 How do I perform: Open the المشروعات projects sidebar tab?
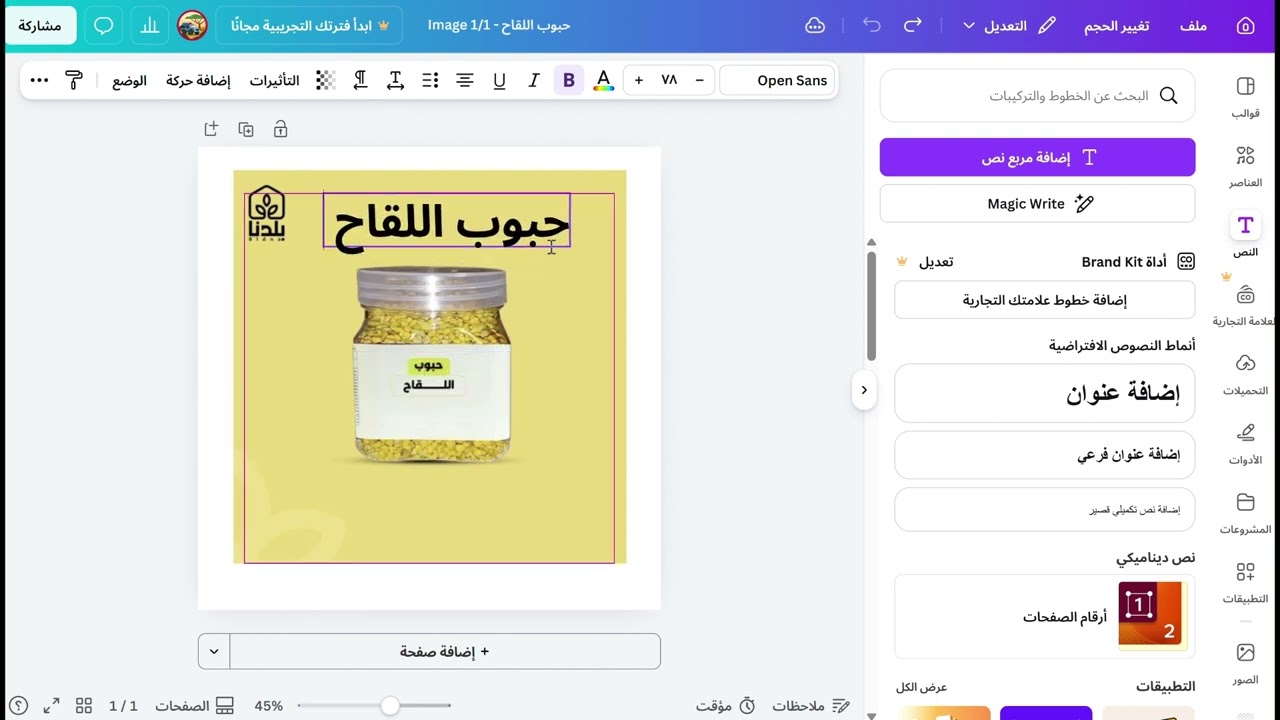click(x=1245, y=513)
